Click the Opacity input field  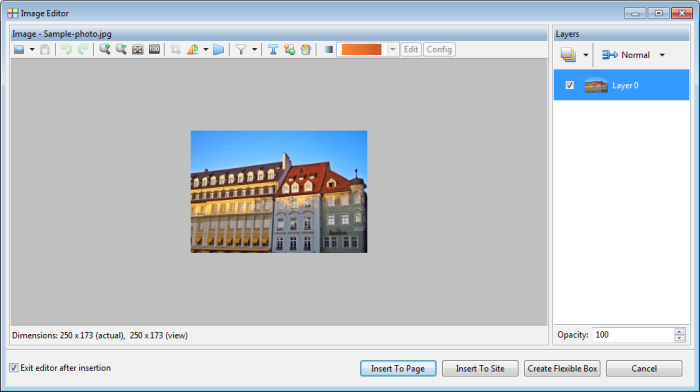(x=633, y=335)
